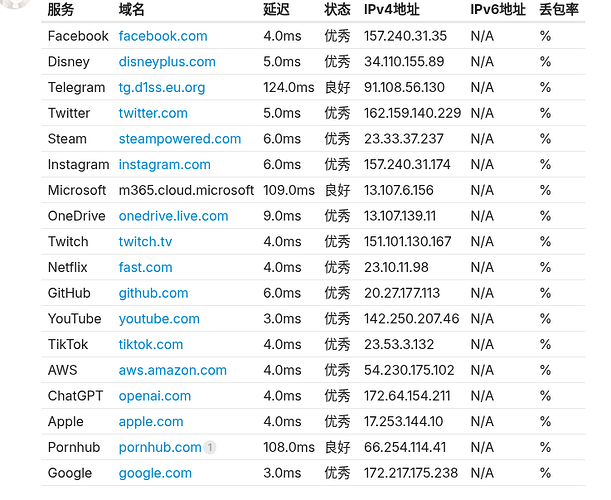Viewport: 611px width, 500px height.
Task: Open the google.com link
Action: coord(155,473)
